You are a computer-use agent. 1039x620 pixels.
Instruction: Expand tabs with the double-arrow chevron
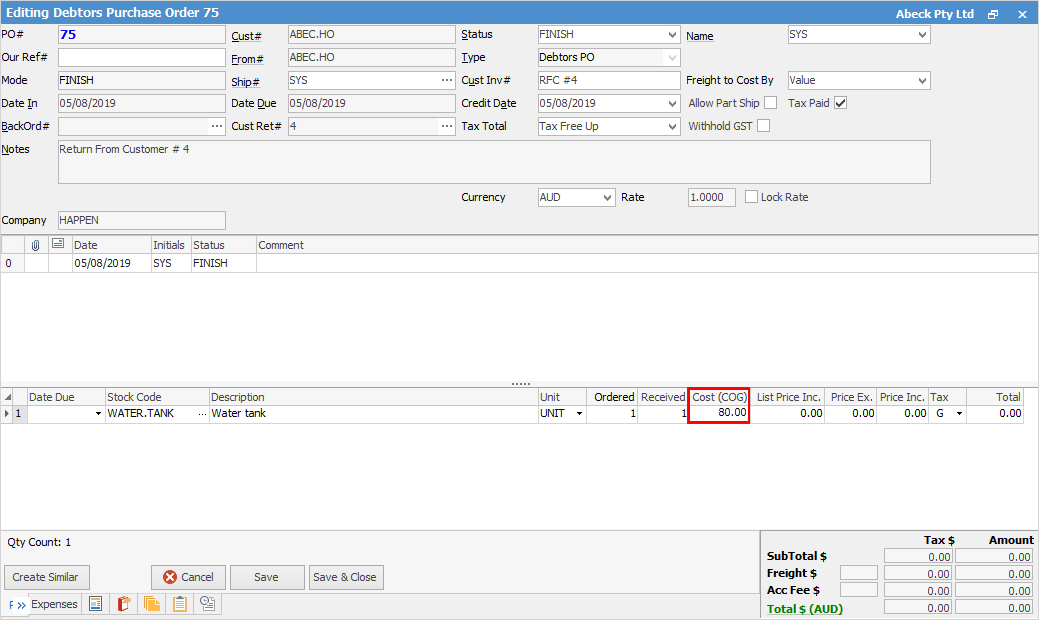click(21, 605)
